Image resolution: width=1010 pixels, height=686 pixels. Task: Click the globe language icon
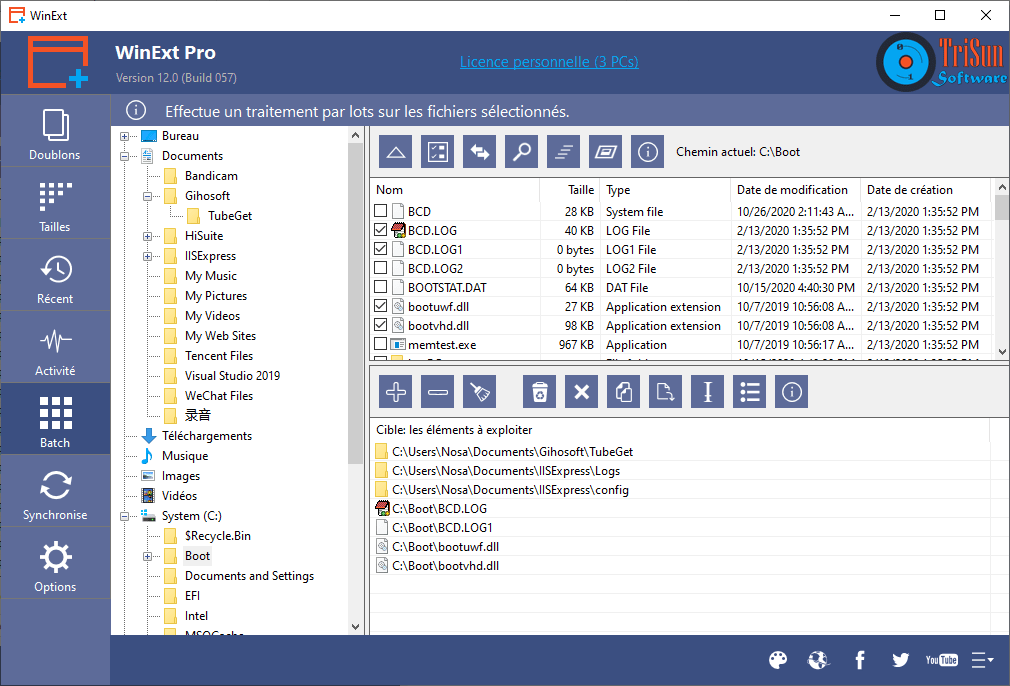click(x=818, y=660)
